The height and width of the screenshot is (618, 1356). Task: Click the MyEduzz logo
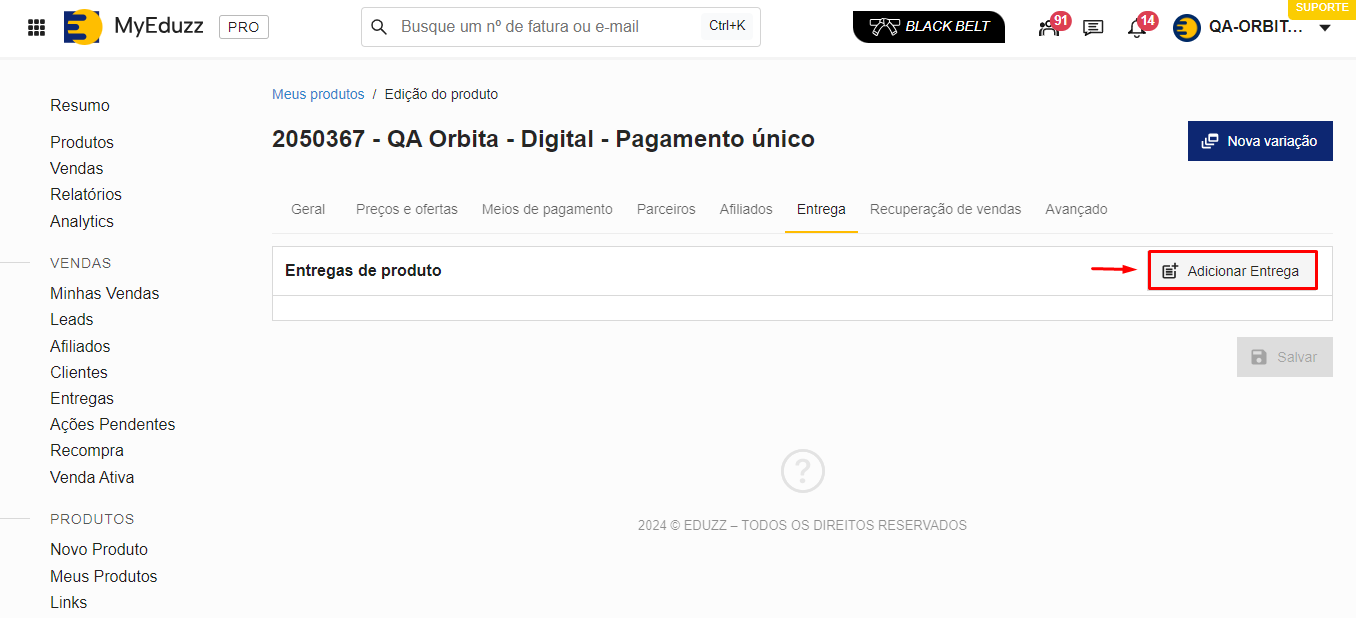coord(82,27)
